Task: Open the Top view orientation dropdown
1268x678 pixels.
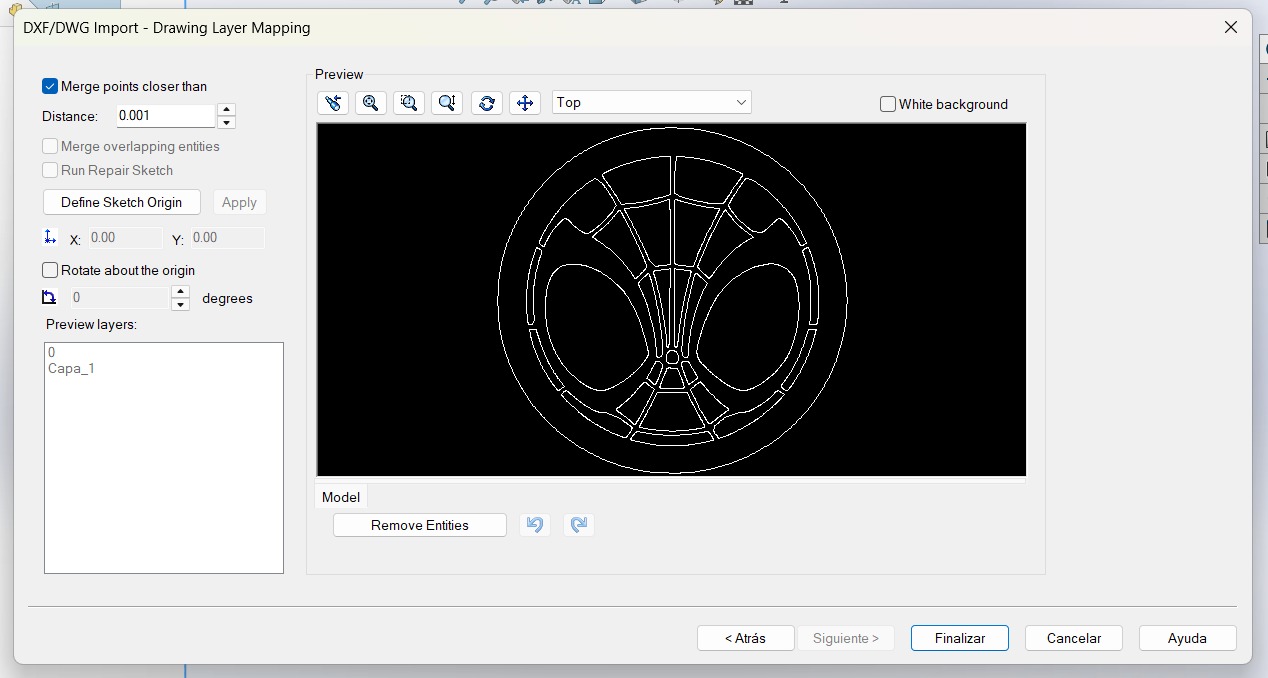Action: point(651,102)
